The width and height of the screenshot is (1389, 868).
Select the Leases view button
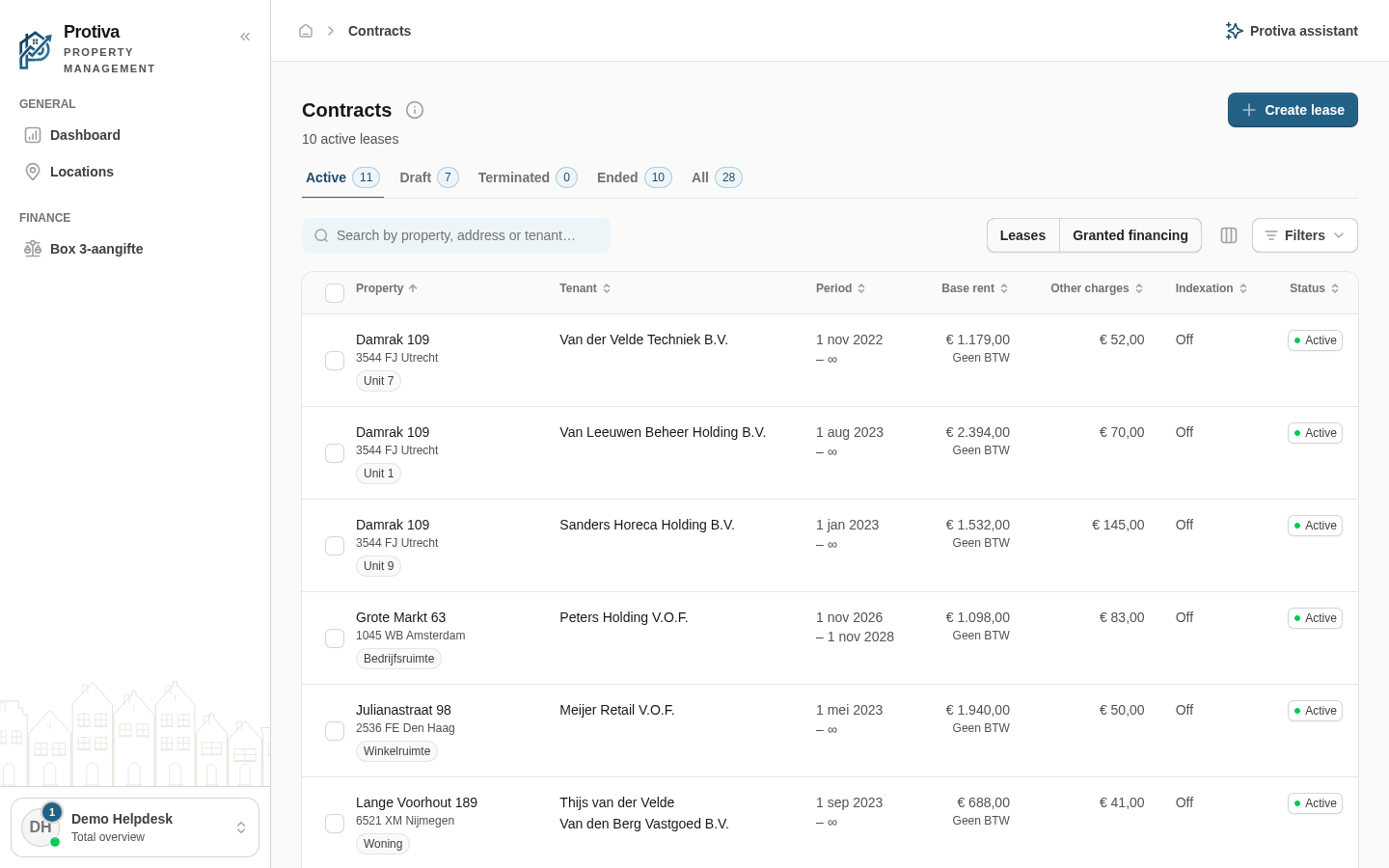(x=1022, y=235)
